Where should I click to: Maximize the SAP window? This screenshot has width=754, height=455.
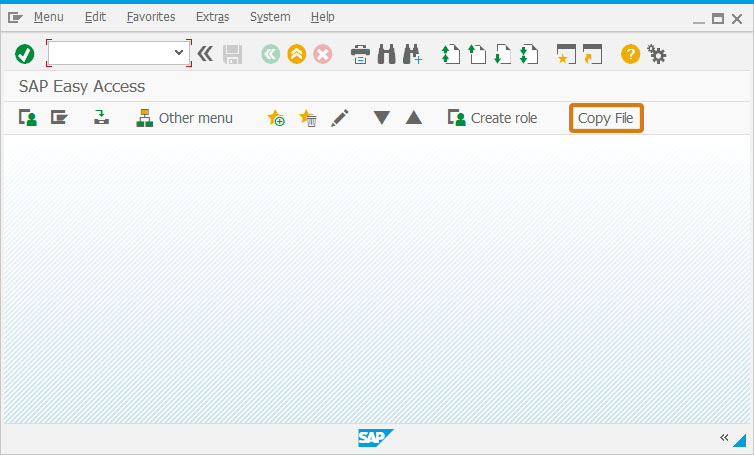pos(718,19)
